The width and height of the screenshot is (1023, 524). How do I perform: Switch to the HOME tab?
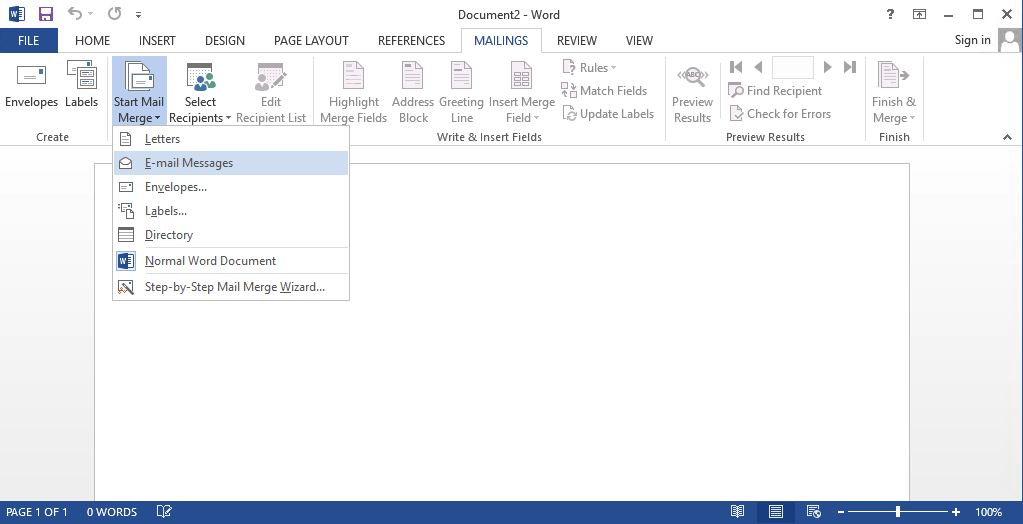tap(92, 40)
